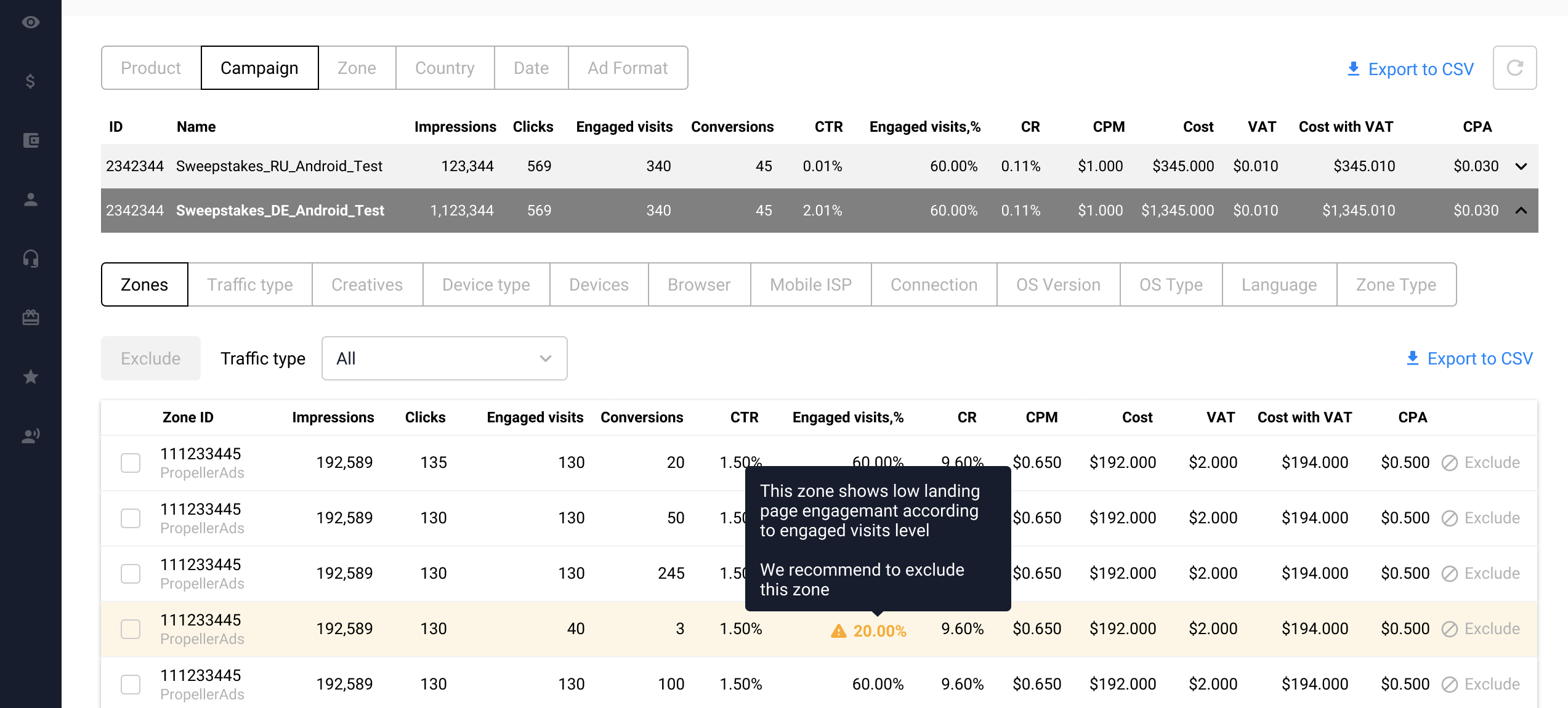Open the Traffic type All dropdown
Viewport: 1568px width, 708px height.
pos(444,358)
